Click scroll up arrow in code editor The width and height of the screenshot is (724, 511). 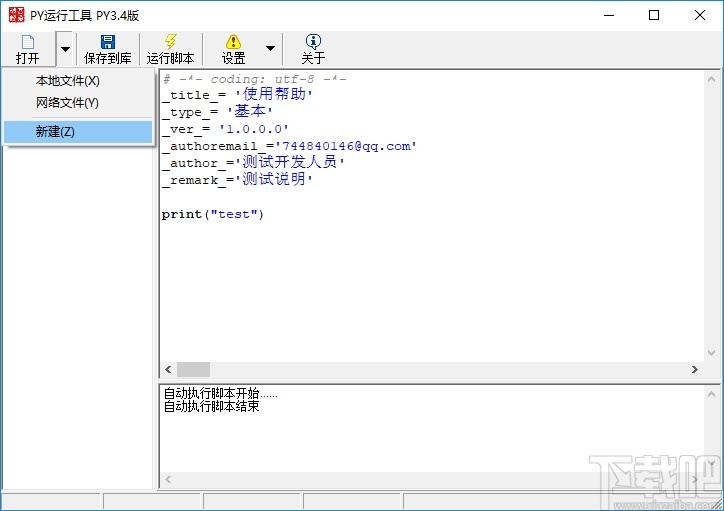[x=711, y=79]
